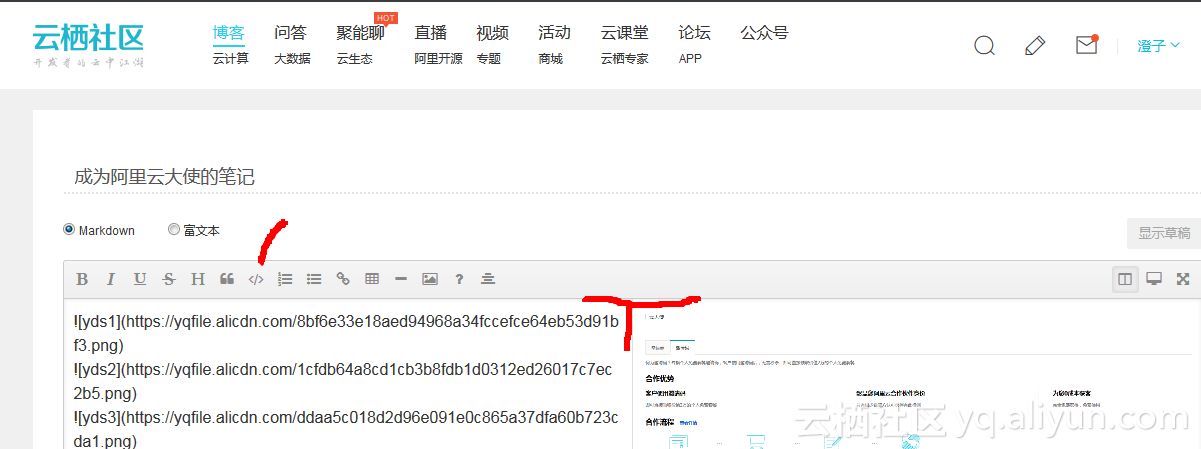Toggle fullscreen editor mode
The width and height of the screenshot is (1201, 449).
pyautogui.click(x=1183, y=279)
